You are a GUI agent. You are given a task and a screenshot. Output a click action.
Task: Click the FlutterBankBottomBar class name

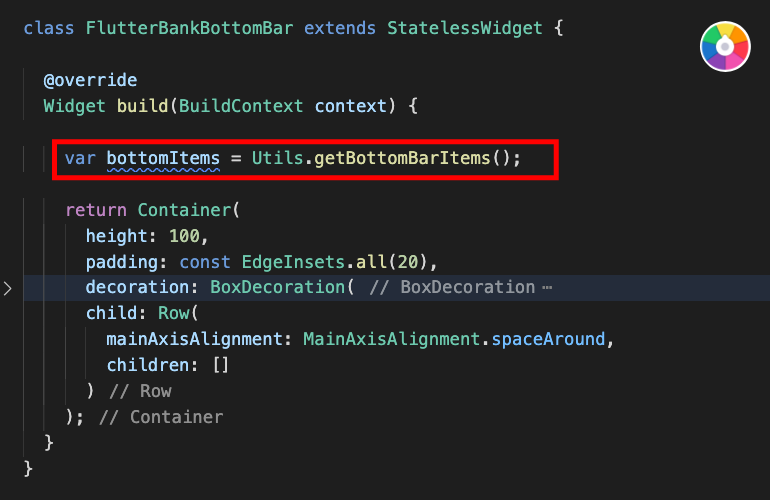coord(190,28)
